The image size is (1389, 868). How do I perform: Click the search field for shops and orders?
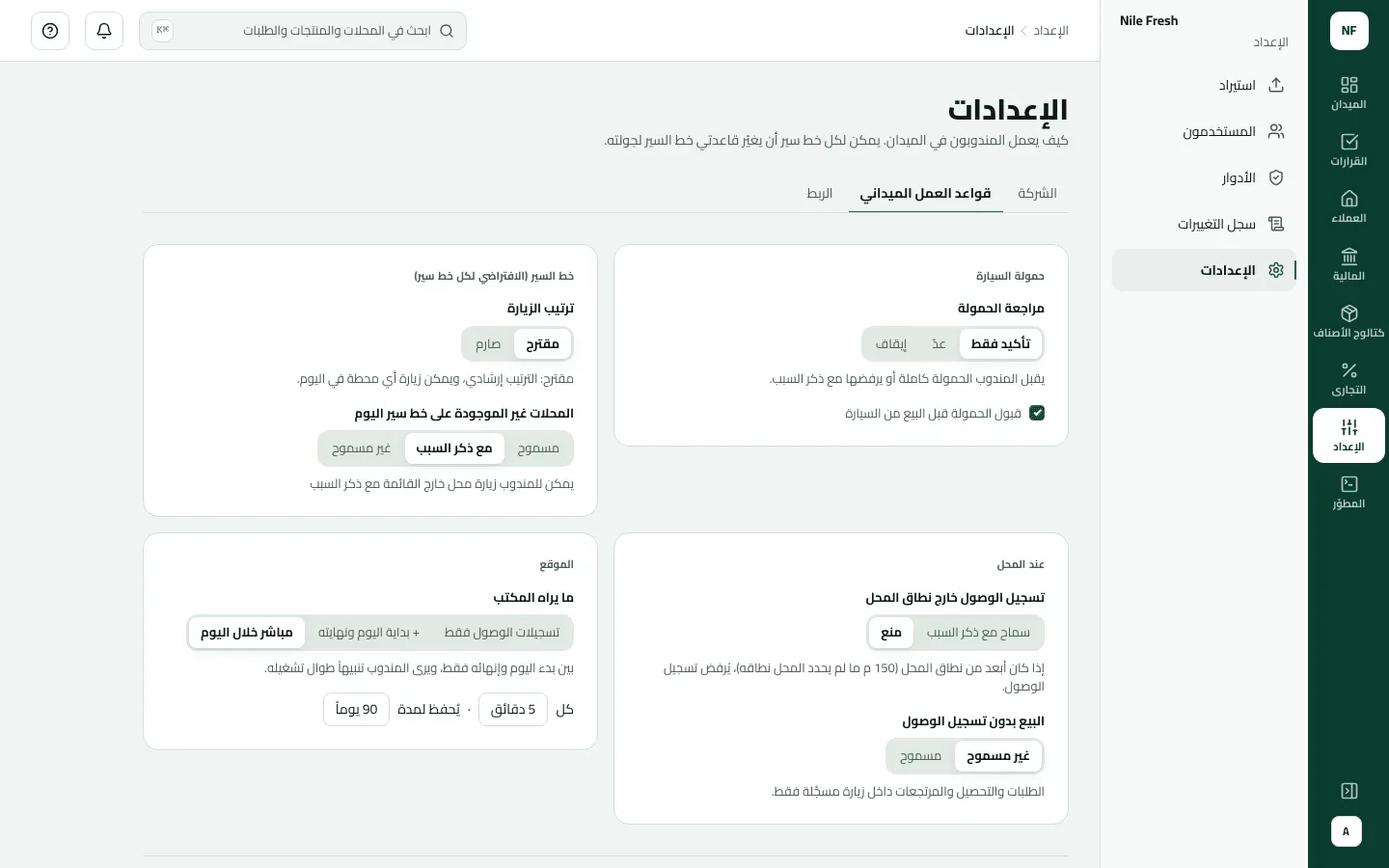pos(303,31)
